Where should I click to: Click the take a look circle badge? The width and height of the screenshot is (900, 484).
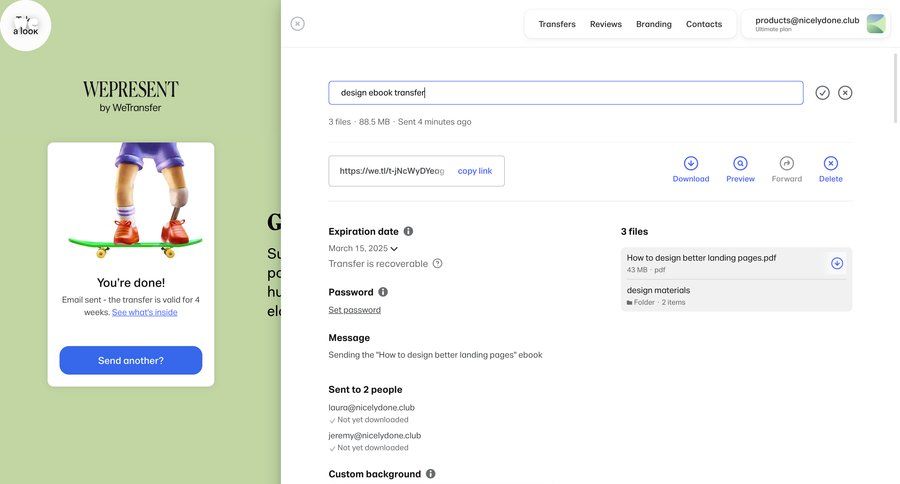coord(25,25)
